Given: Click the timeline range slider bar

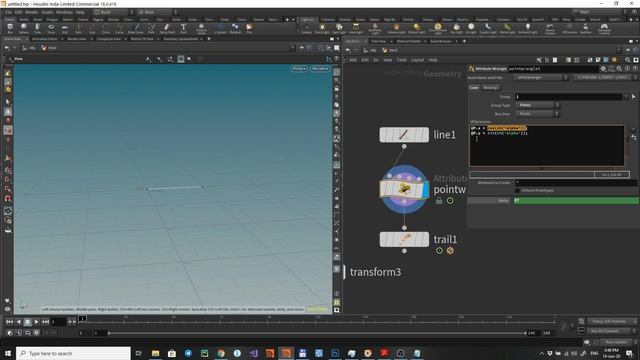Looking at the screenshot, I should 317,333.
